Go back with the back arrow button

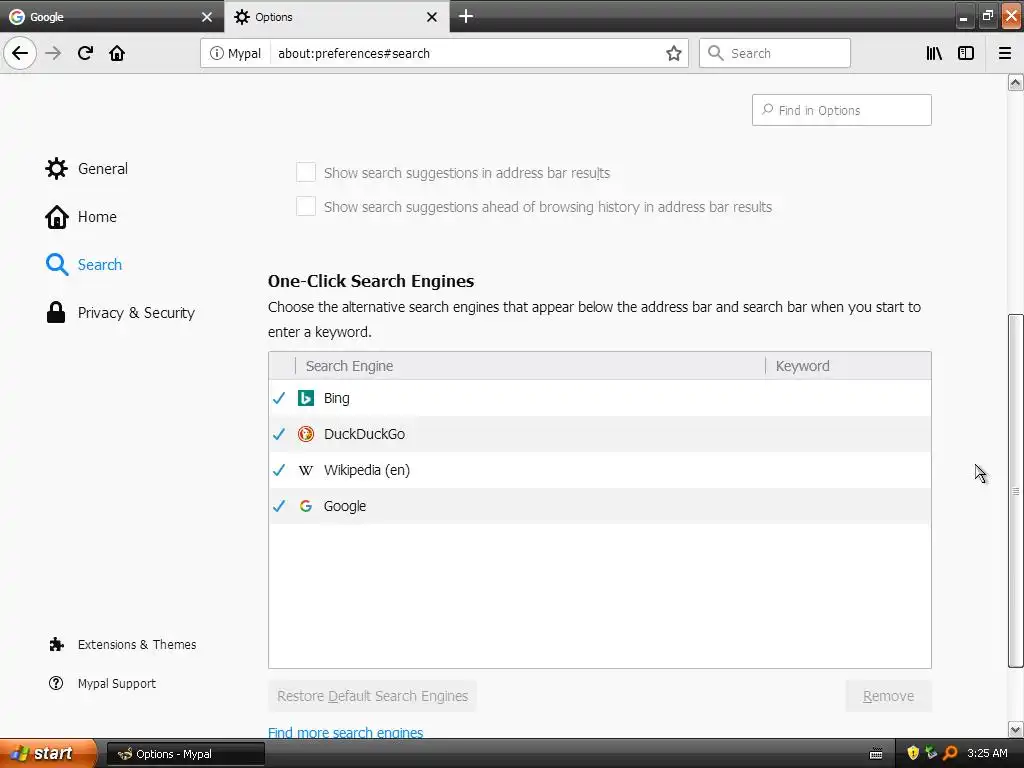click(20, 53)
